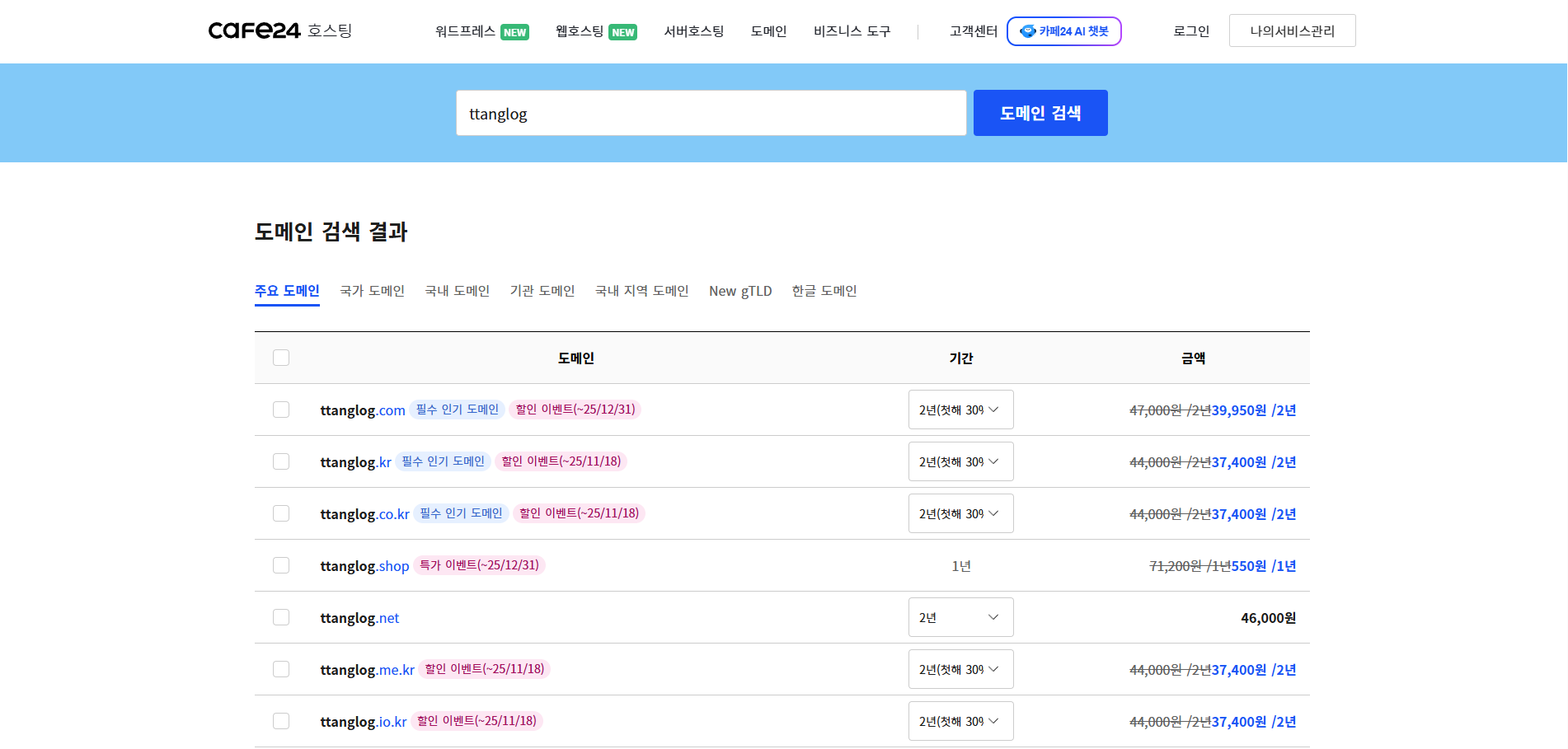The image size is (1568, 749).
Task: Click 필수 인기 도메인 badge on ttanglog.kr
Action: click(444, 461)
